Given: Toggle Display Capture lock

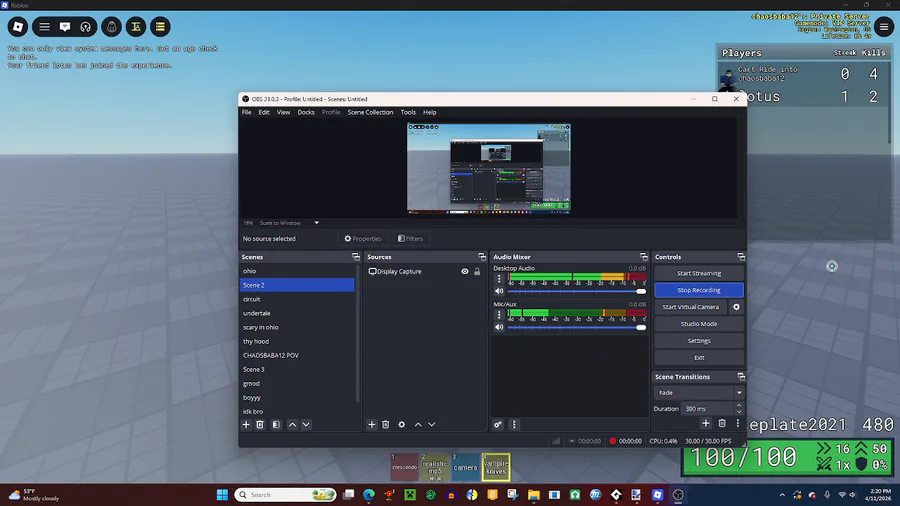Looking at the screenshot, I should coord(477,271).
